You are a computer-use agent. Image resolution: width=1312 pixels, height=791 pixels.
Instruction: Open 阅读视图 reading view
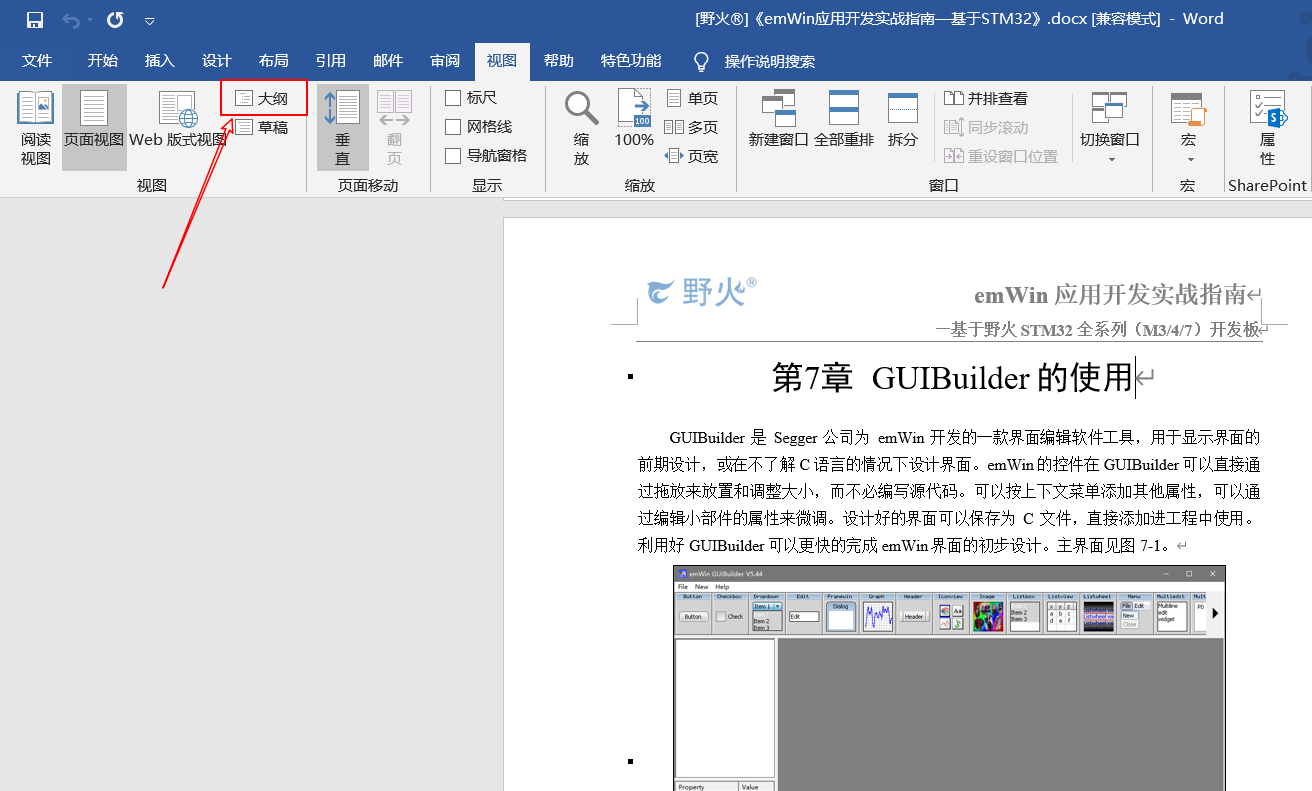tap(36, 128)
